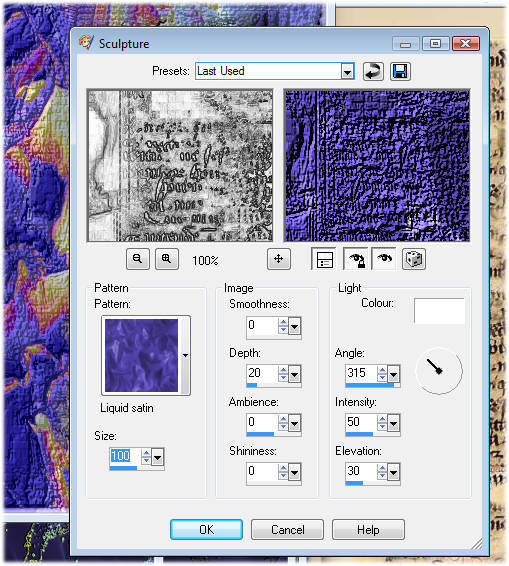Click the white light Colour swatch
Image resolution: width=509 pixels, height=566 pixels.
439,311
